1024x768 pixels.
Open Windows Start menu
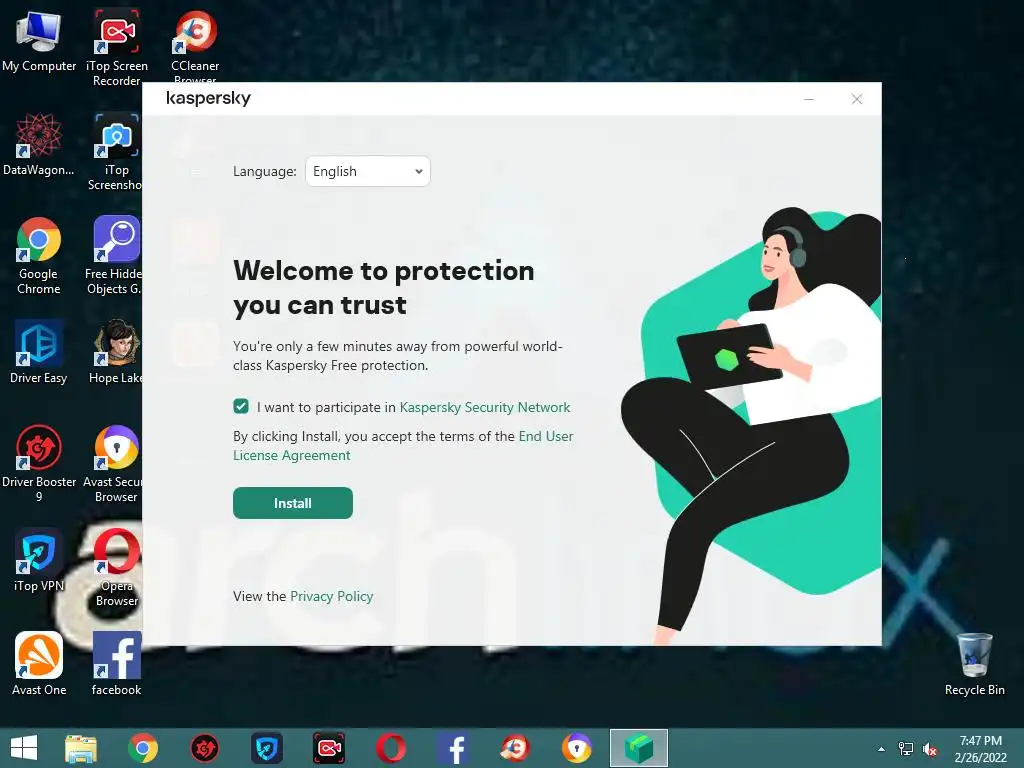tap(24, 748)
